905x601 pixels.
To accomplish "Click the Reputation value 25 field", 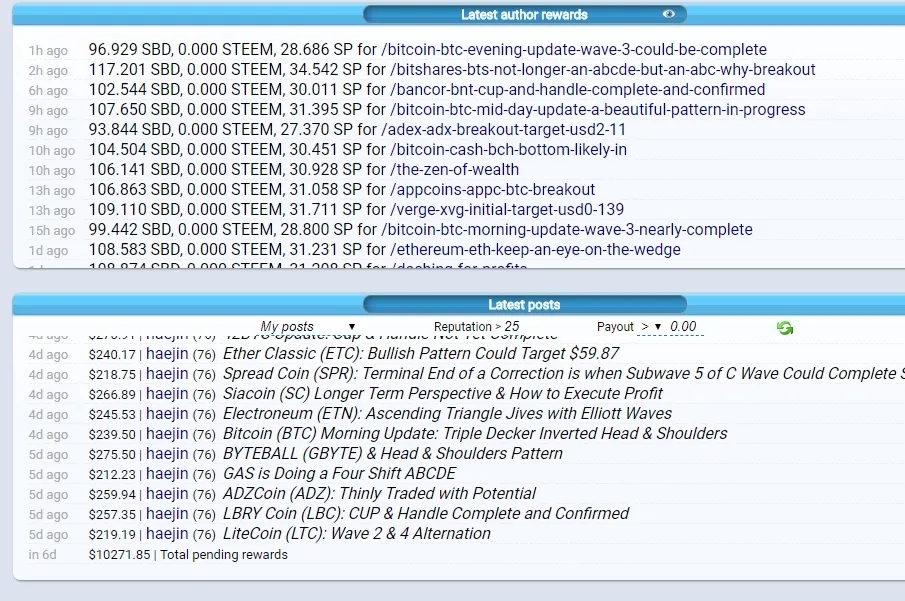I will point(512,326).
